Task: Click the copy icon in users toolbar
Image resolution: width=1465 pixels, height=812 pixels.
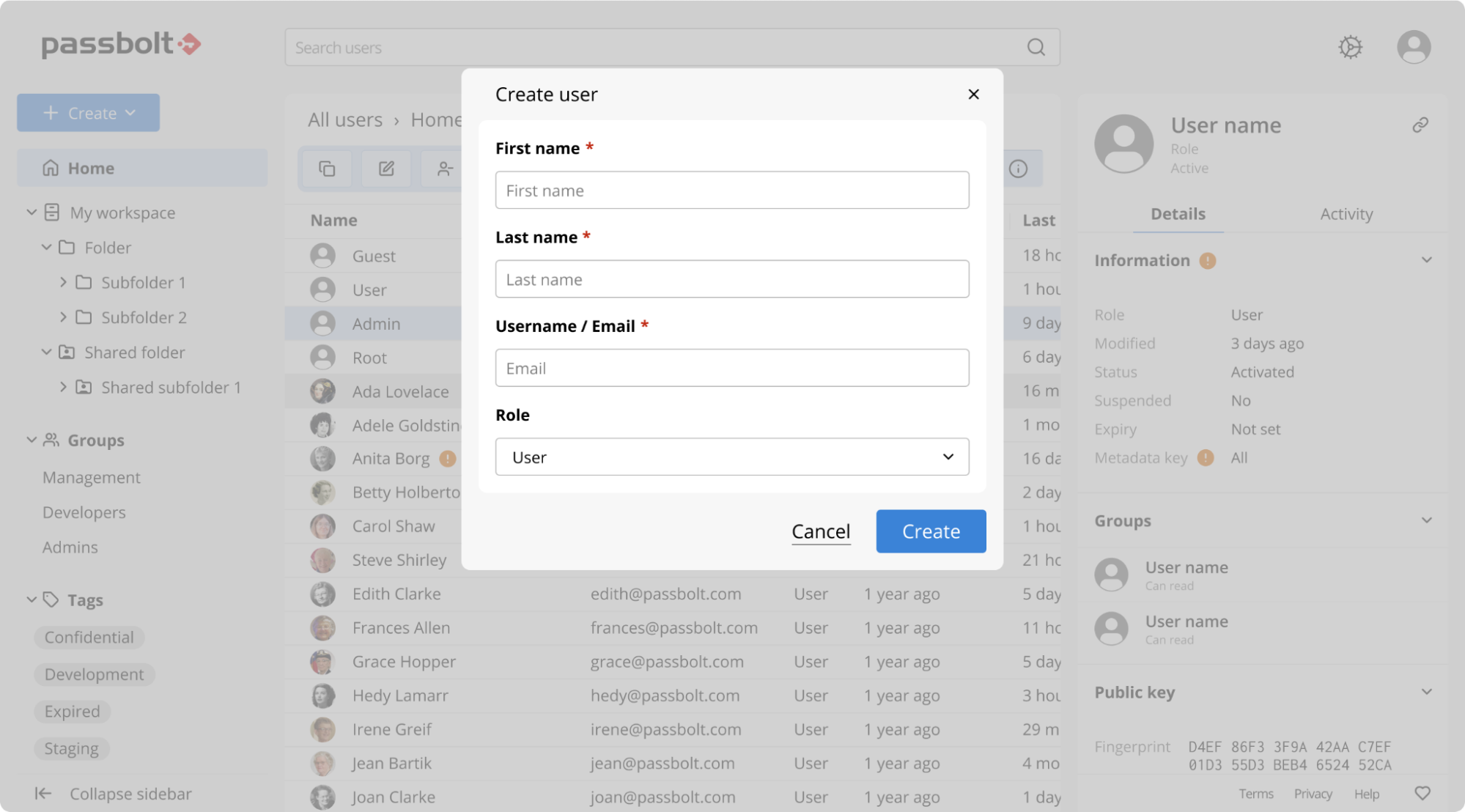Action: [327, 169]
